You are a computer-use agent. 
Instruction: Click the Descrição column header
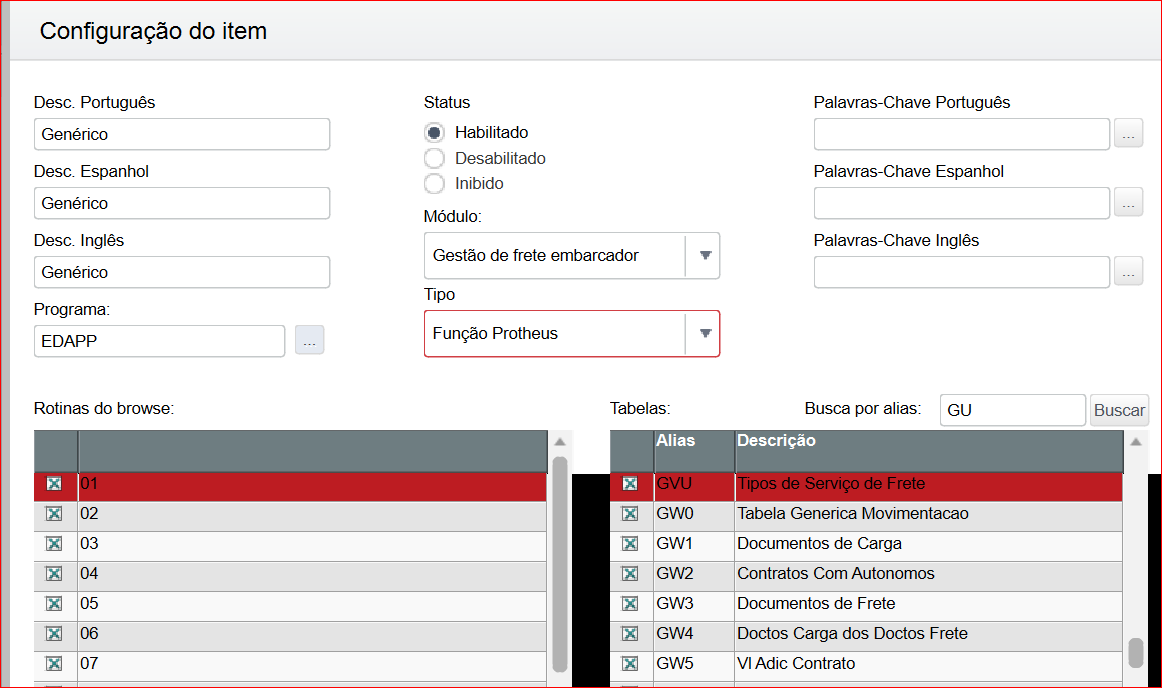pos(929,451)
